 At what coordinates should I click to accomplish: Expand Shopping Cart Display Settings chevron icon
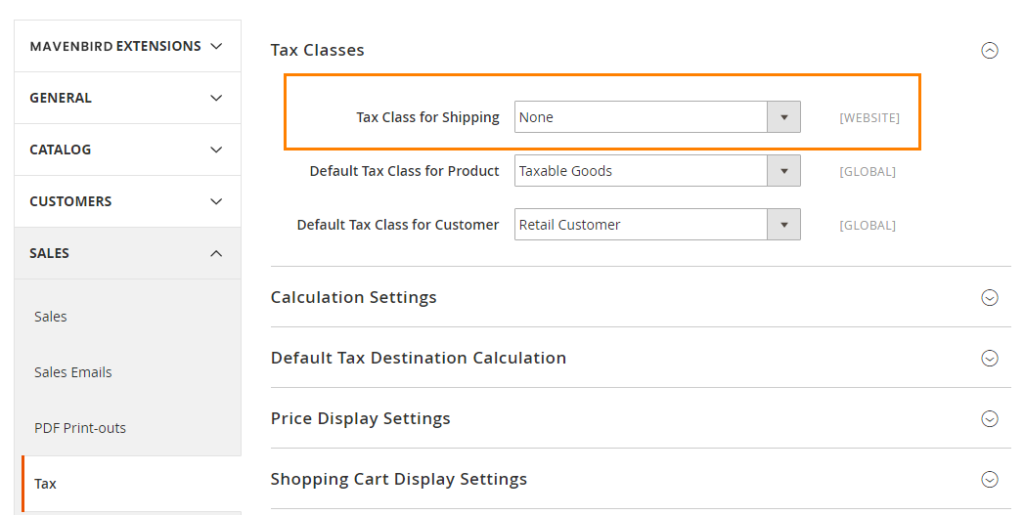coord(989,479)
